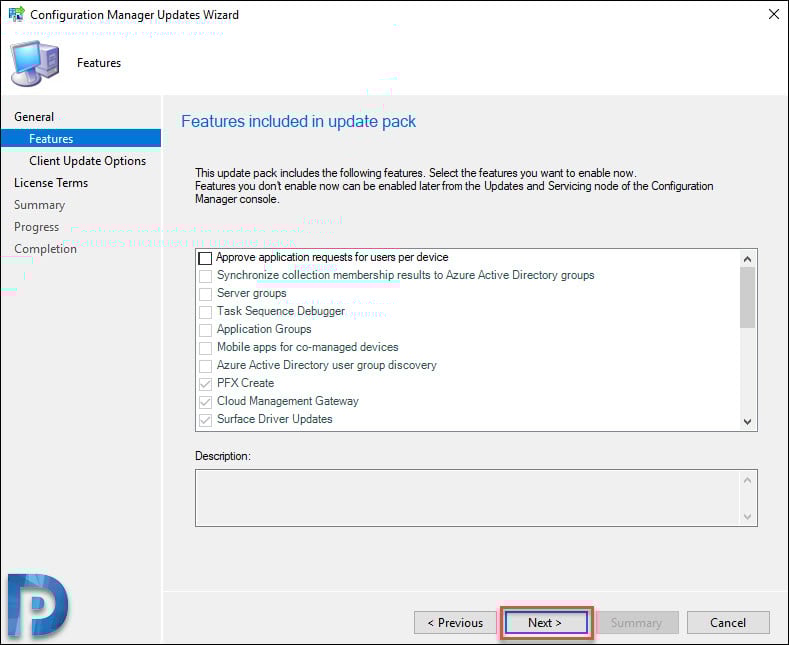Viewport: 789px width, 645px height.
Task: Select the Features wizard step
Action: [81, 138]
